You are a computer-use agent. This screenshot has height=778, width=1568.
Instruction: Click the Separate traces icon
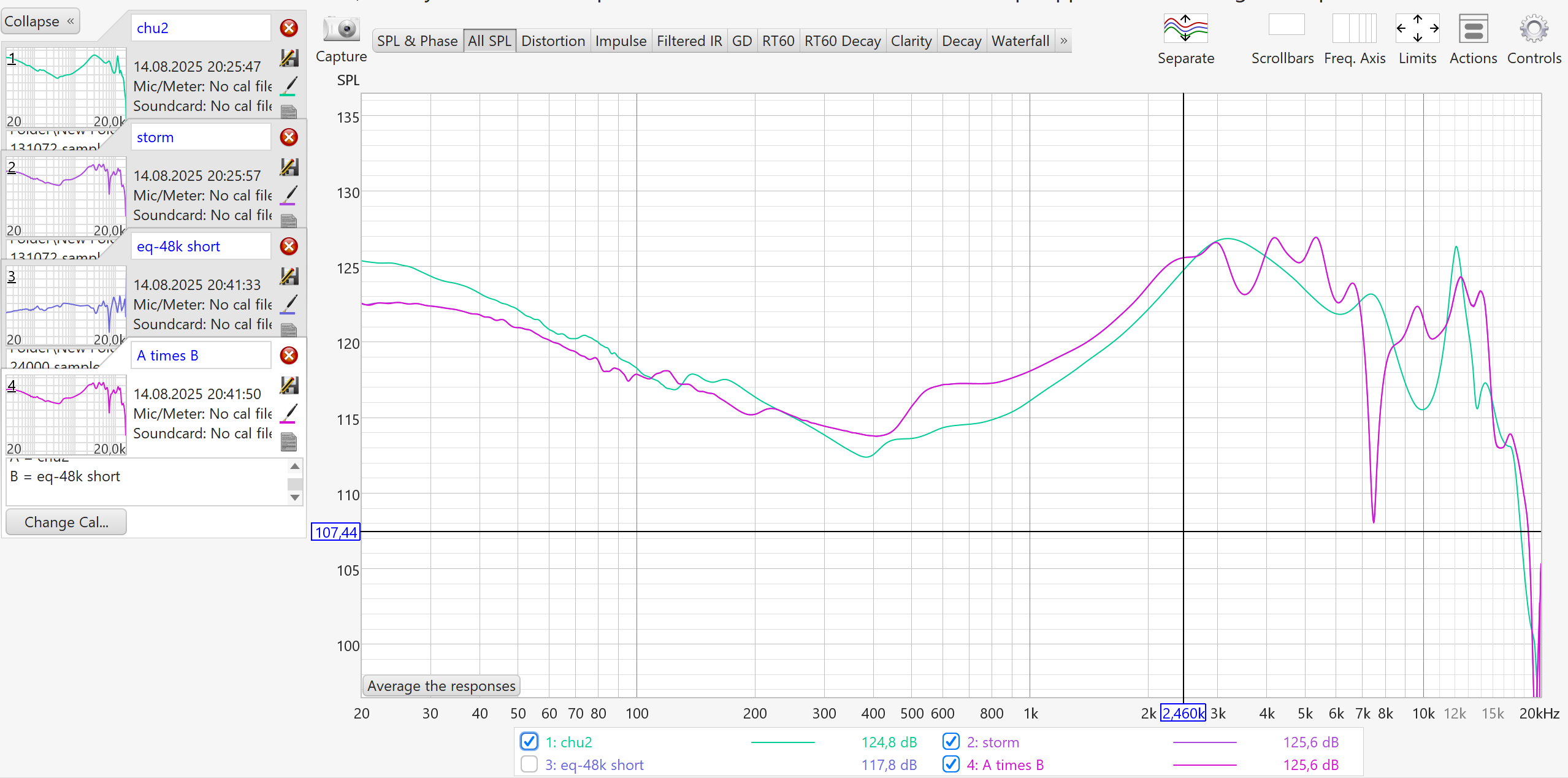pos(1185,29)
